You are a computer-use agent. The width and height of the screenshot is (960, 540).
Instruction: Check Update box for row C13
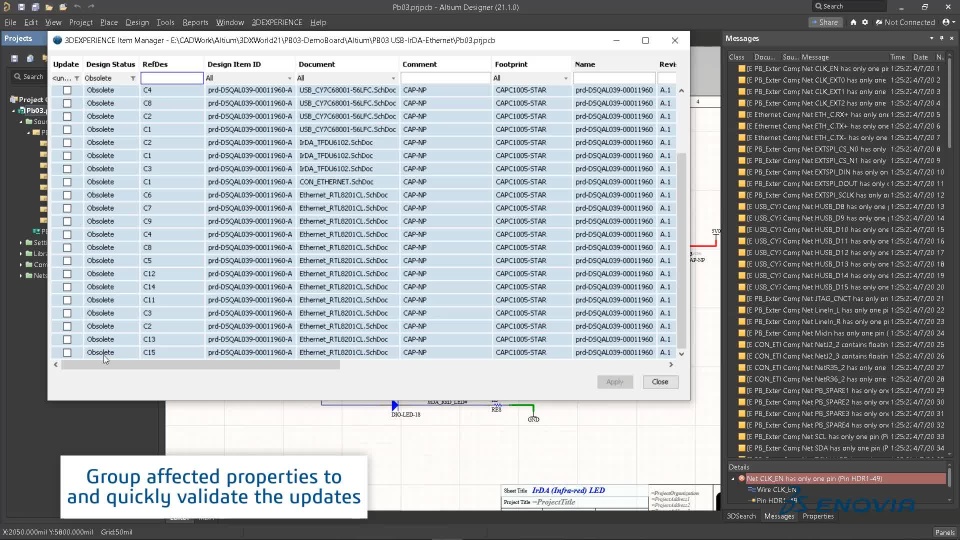point(67,339)
